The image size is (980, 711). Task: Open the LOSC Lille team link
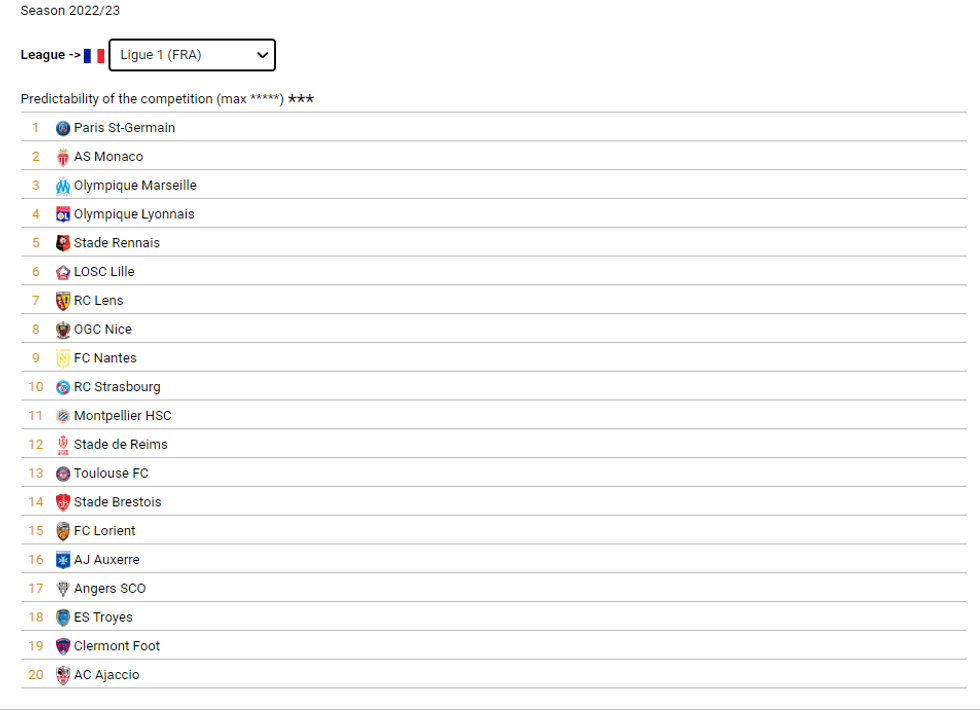pyautogui.click(x=104, y=272)
